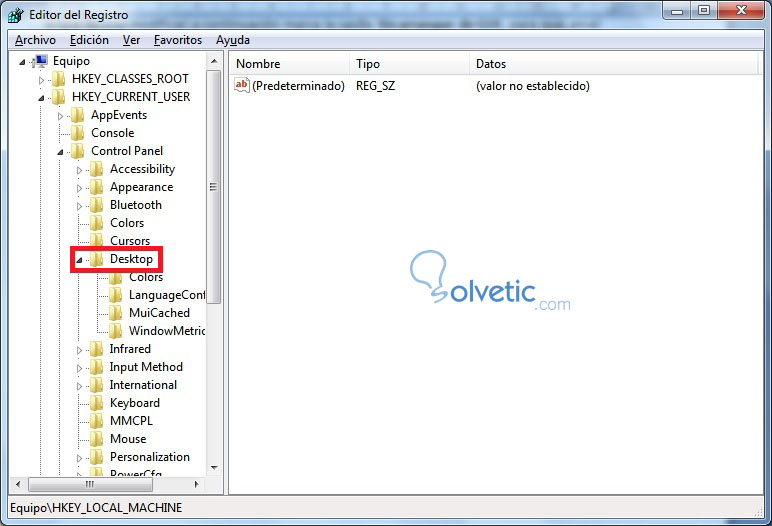The width and height of the screenshot is (772, 526).
Task: Expand the Accessibility key
Action: [x=79, y=170]
